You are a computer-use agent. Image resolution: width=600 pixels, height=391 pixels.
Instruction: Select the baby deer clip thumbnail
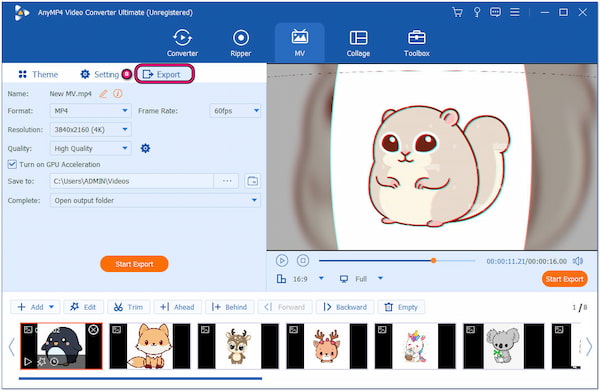click(x=238, y=346)
